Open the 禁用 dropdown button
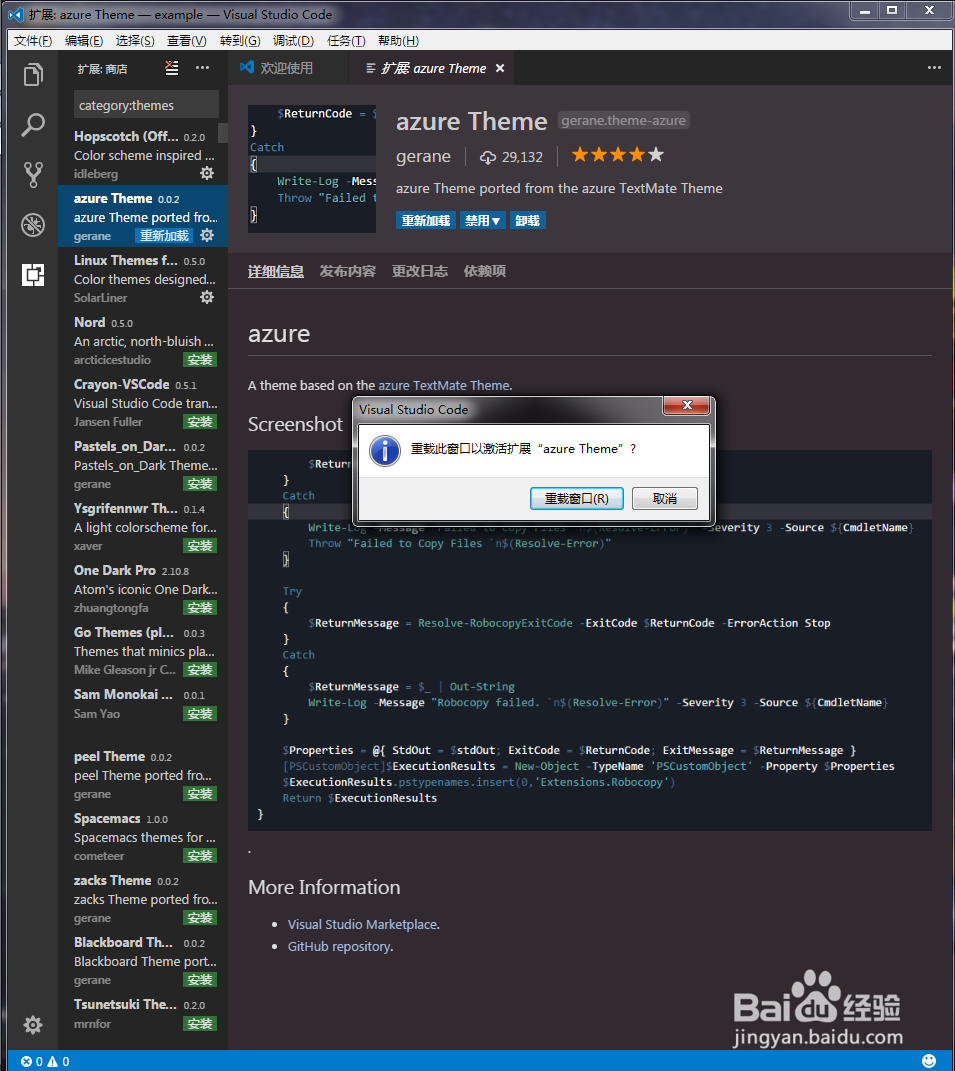This screenshot has width=955, height=1071. (x=482, y=221)
